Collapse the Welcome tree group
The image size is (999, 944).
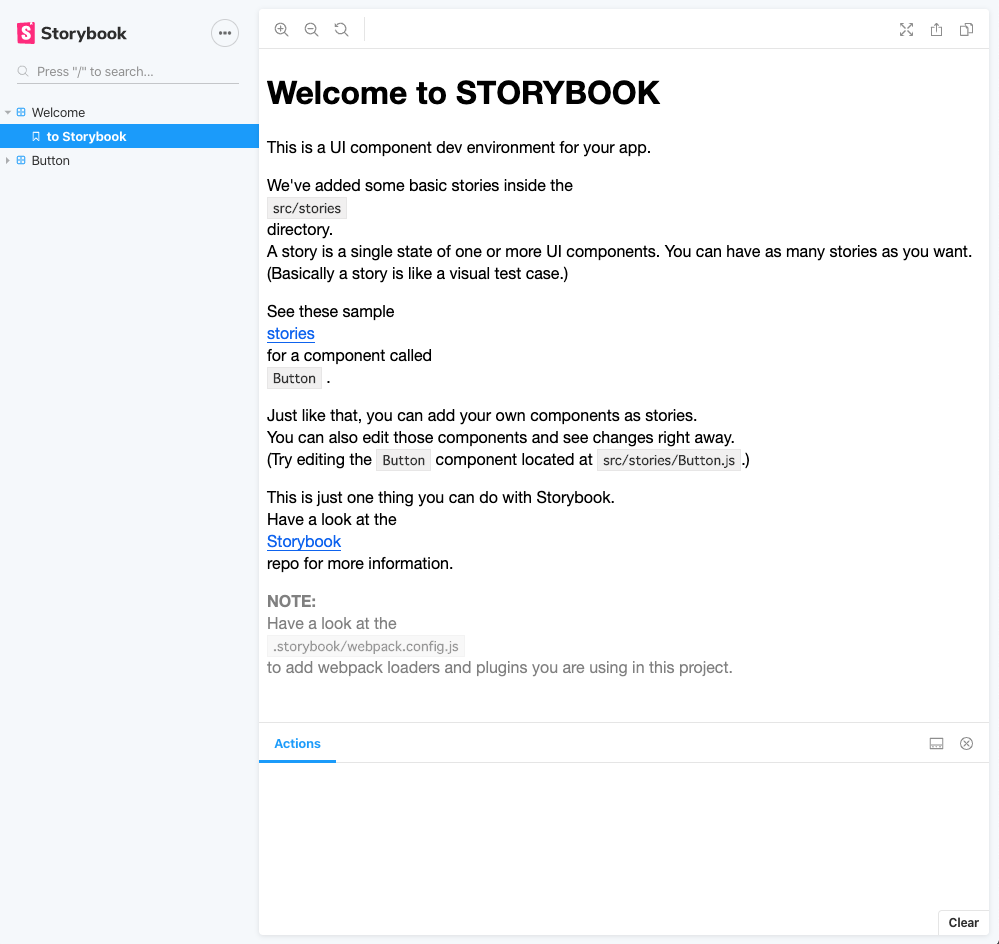(x=8, y=112)
